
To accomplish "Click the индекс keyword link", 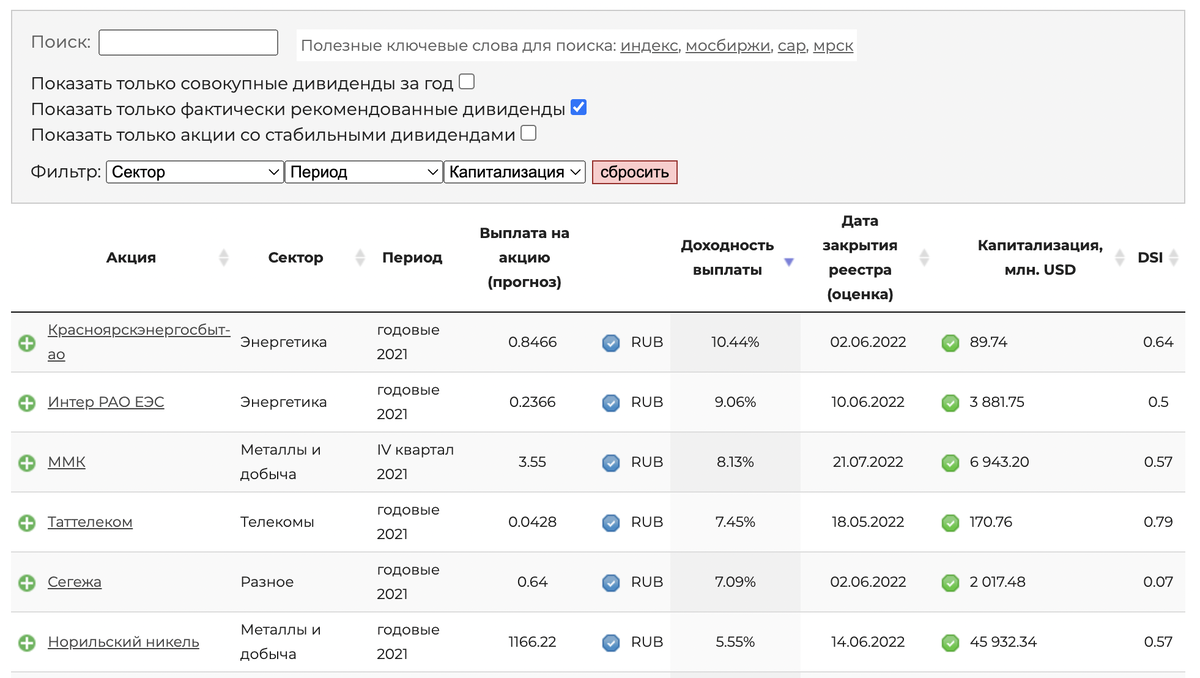I will [649, 46].
